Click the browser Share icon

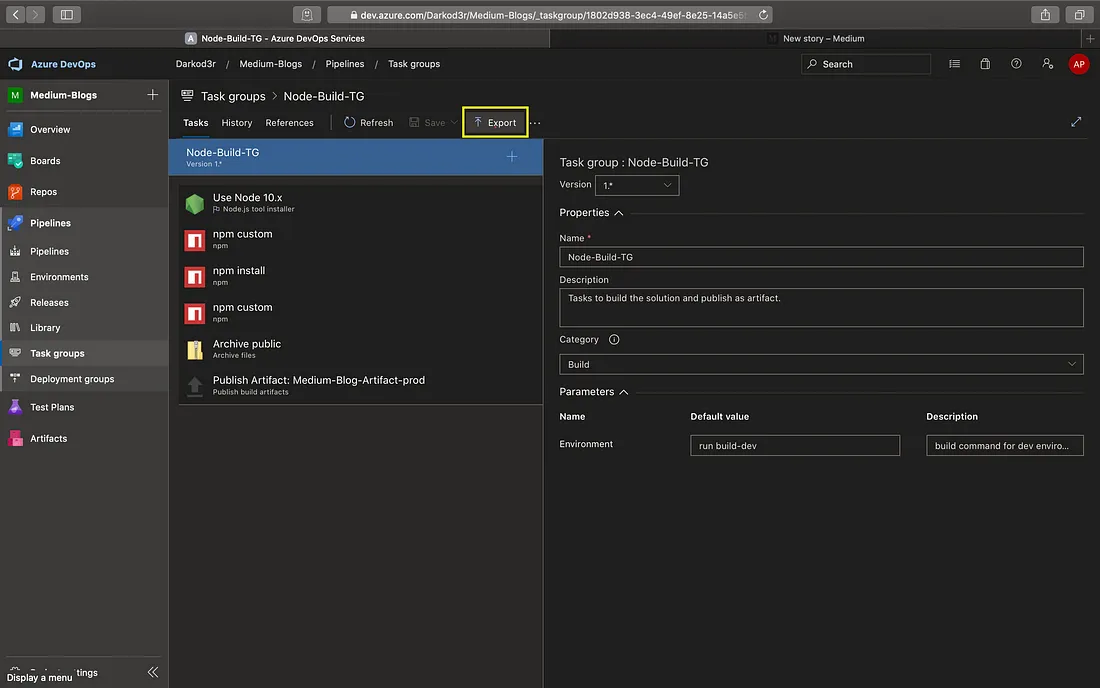coord(1045,15)
